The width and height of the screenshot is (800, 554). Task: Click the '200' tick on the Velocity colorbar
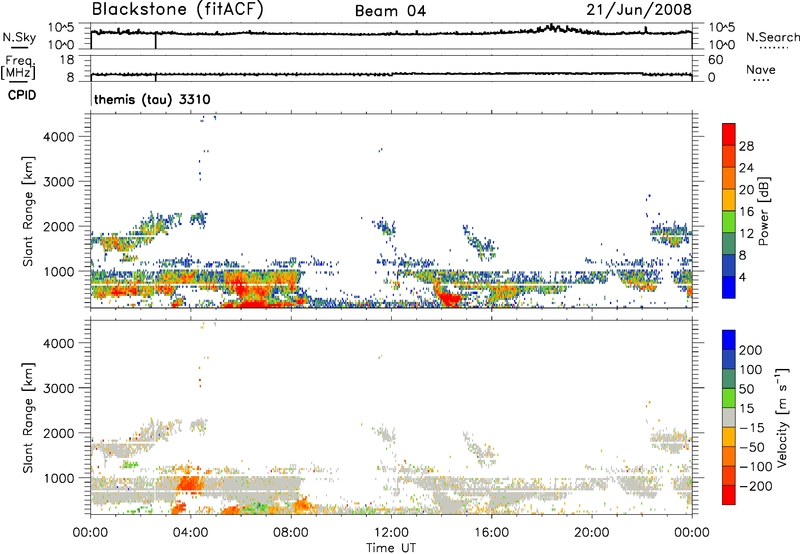[751, 350]
